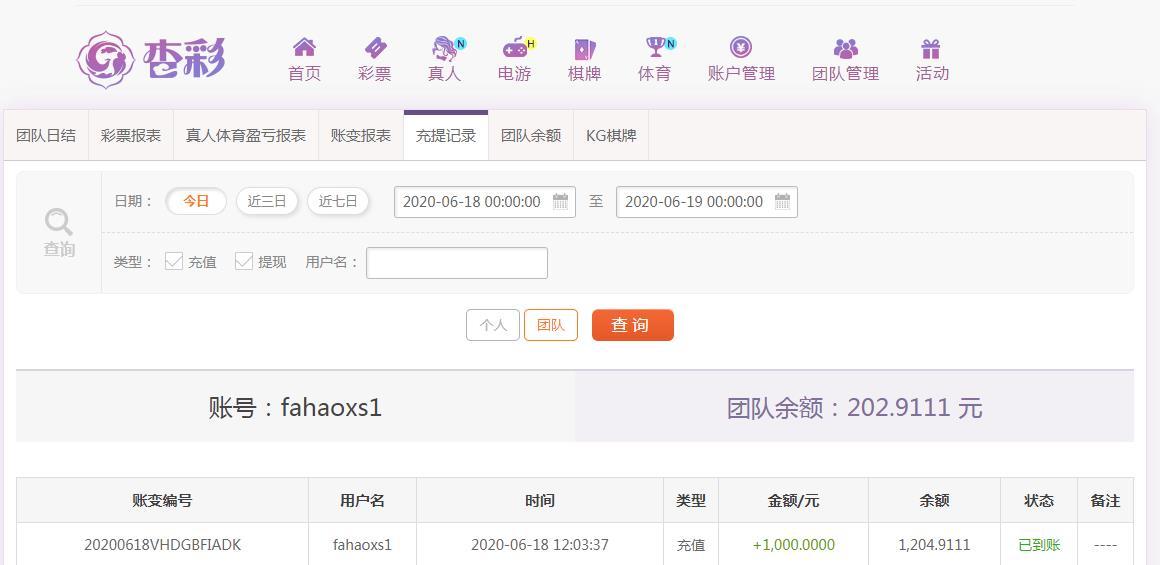Open the 活动 gift box icon
The width and height of the screenshot is (1160, 565).
931,49
